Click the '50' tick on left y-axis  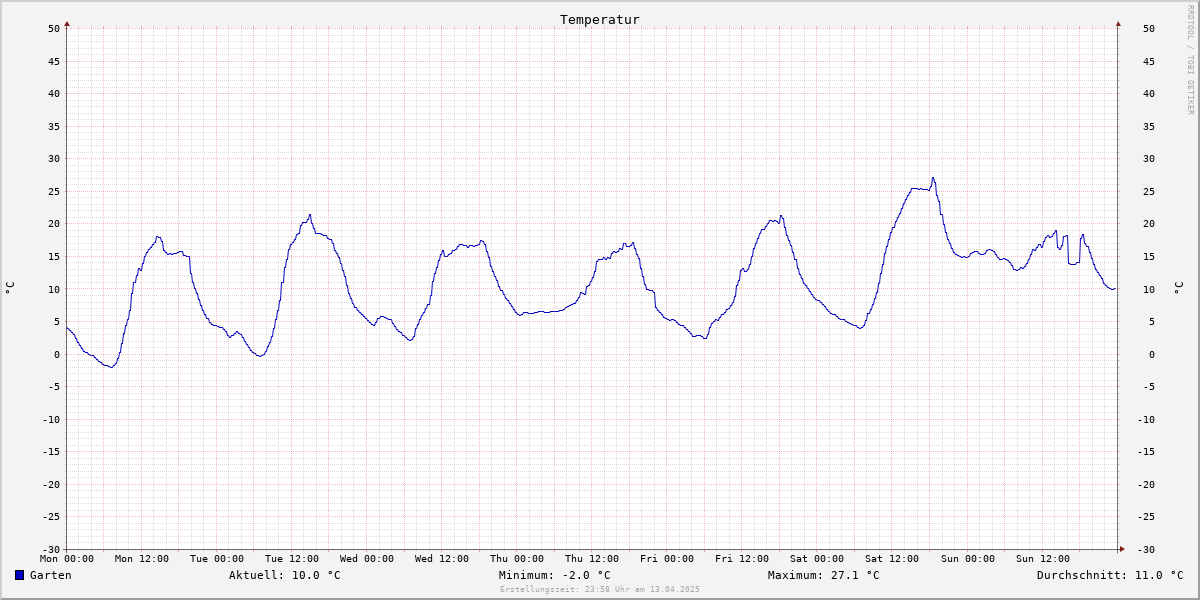point(54,29)
